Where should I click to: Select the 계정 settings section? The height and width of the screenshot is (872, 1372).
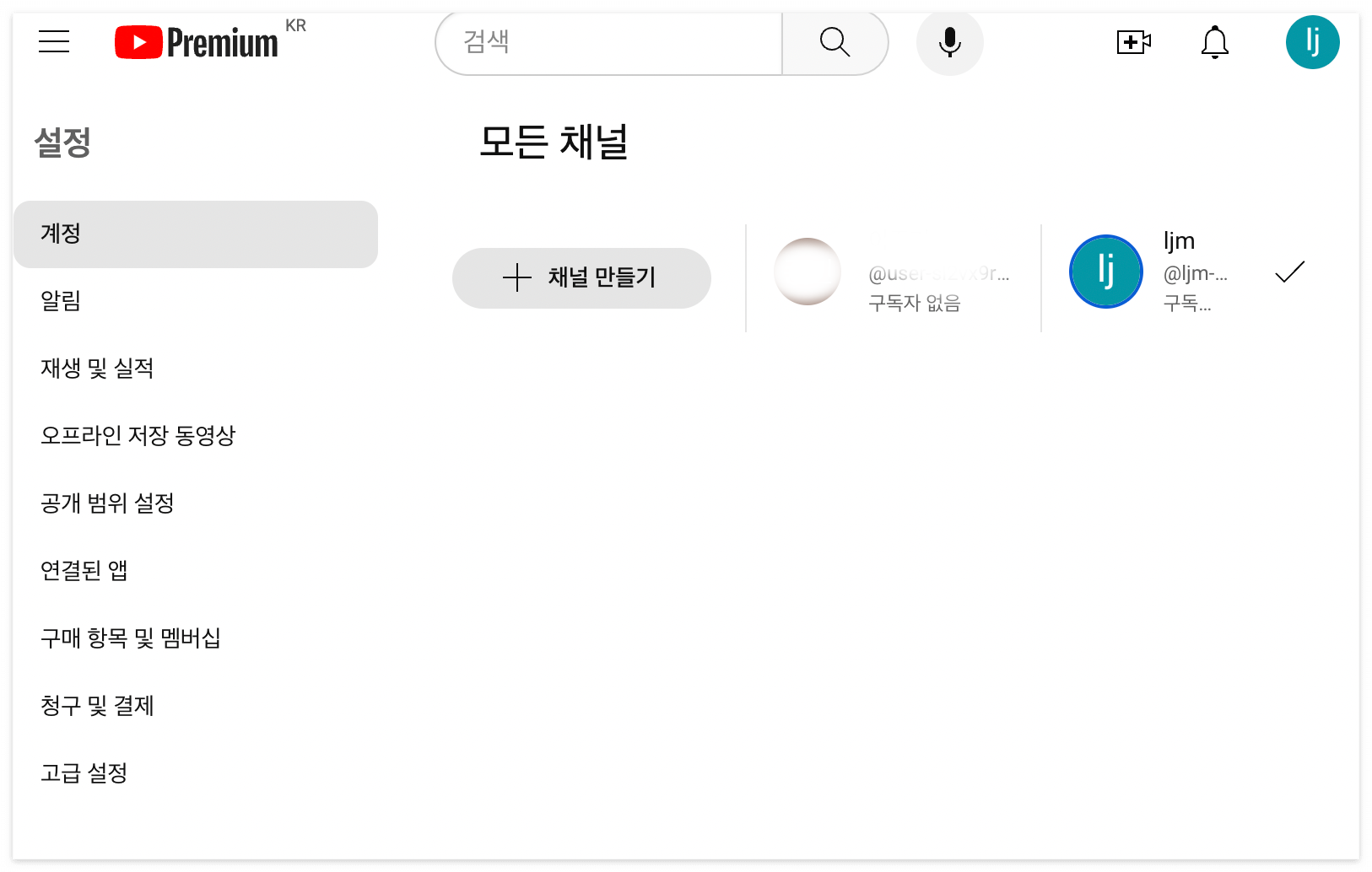pyautogui.click(x=194, y=234)
